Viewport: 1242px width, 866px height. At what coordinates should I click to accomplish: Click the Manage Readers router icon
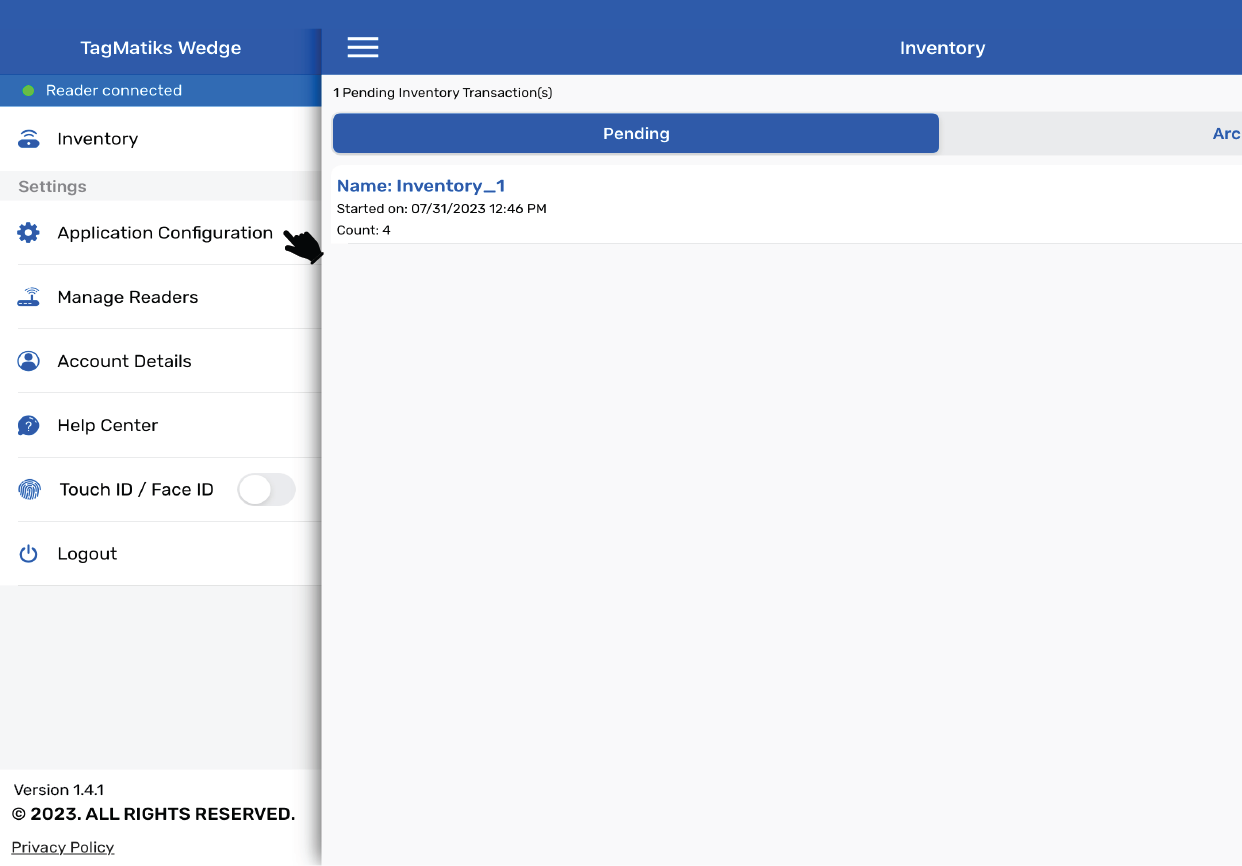click(29, 297)
